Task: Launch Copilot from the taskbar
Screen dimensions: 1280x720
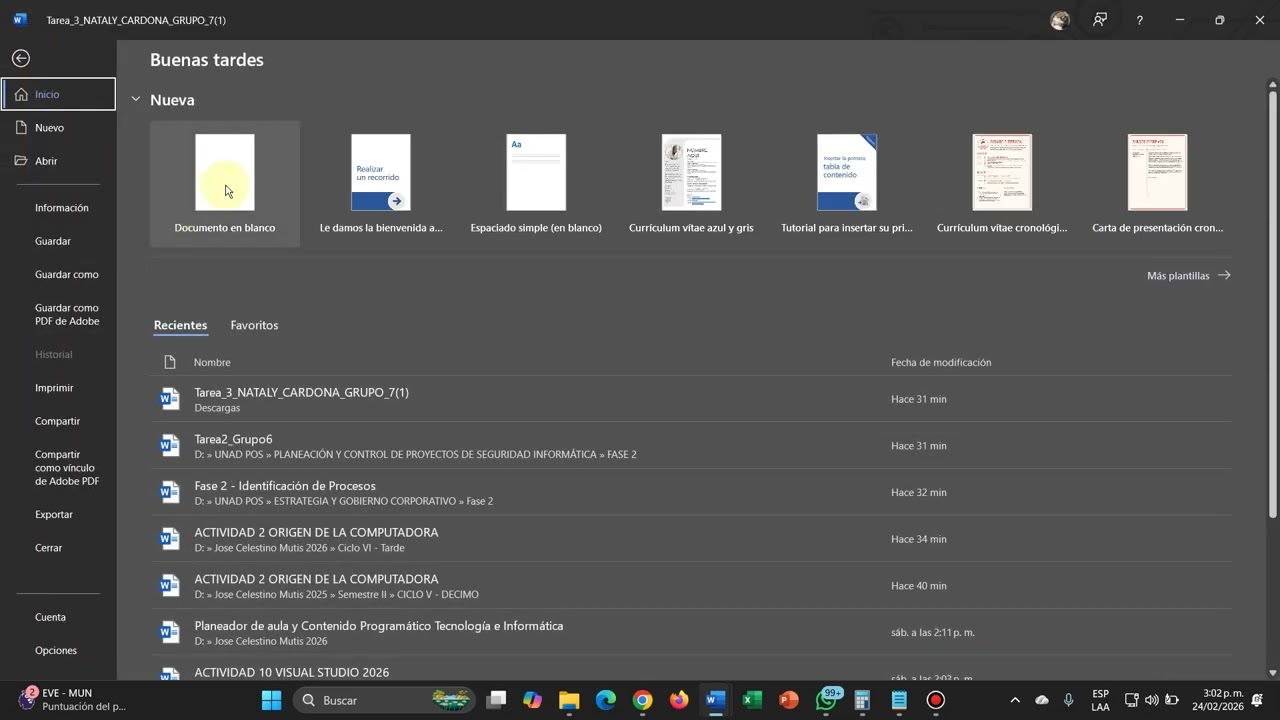Action: point(532,700)
